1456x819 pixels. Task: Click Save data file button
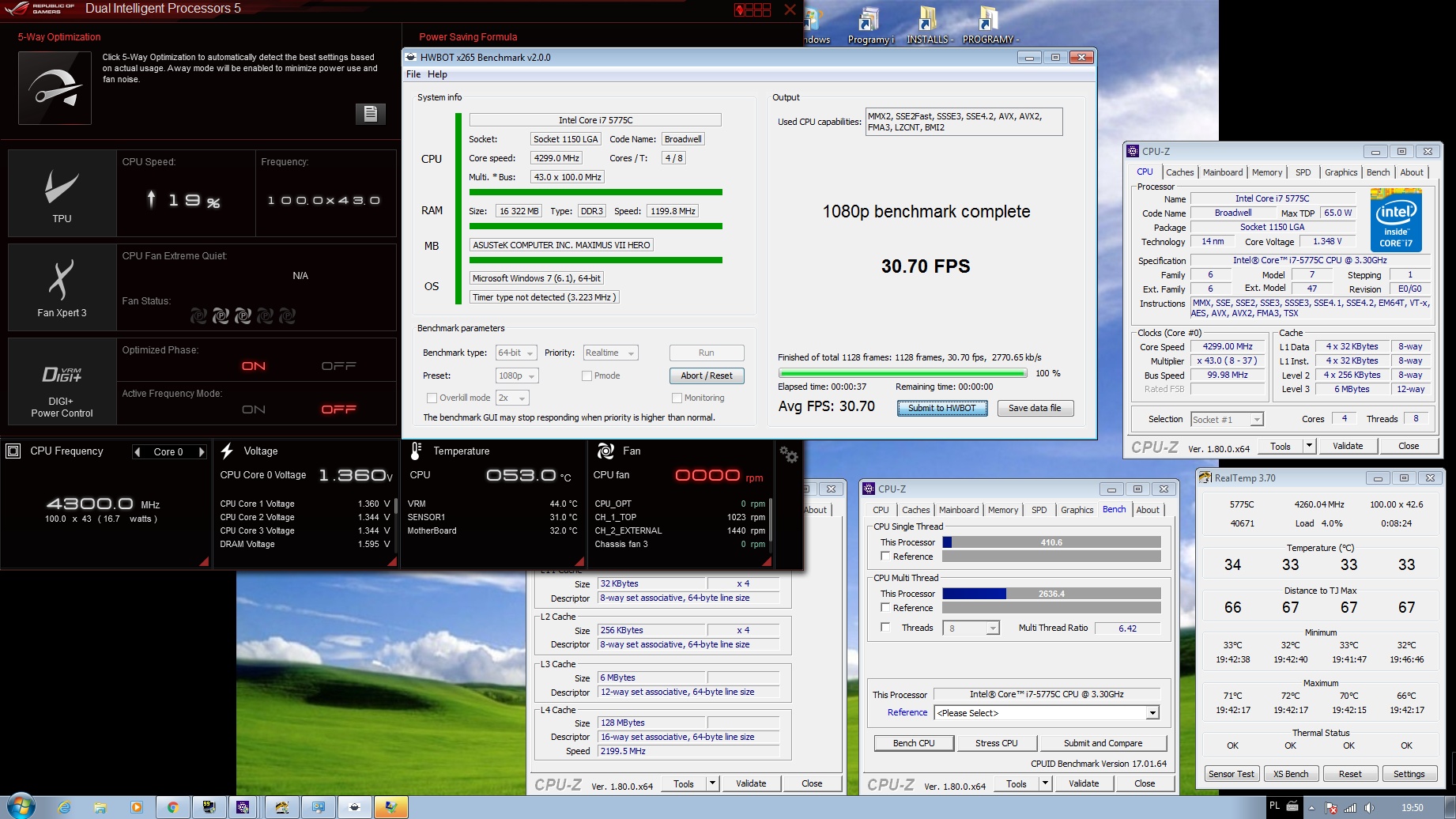tap(1035, 408)
